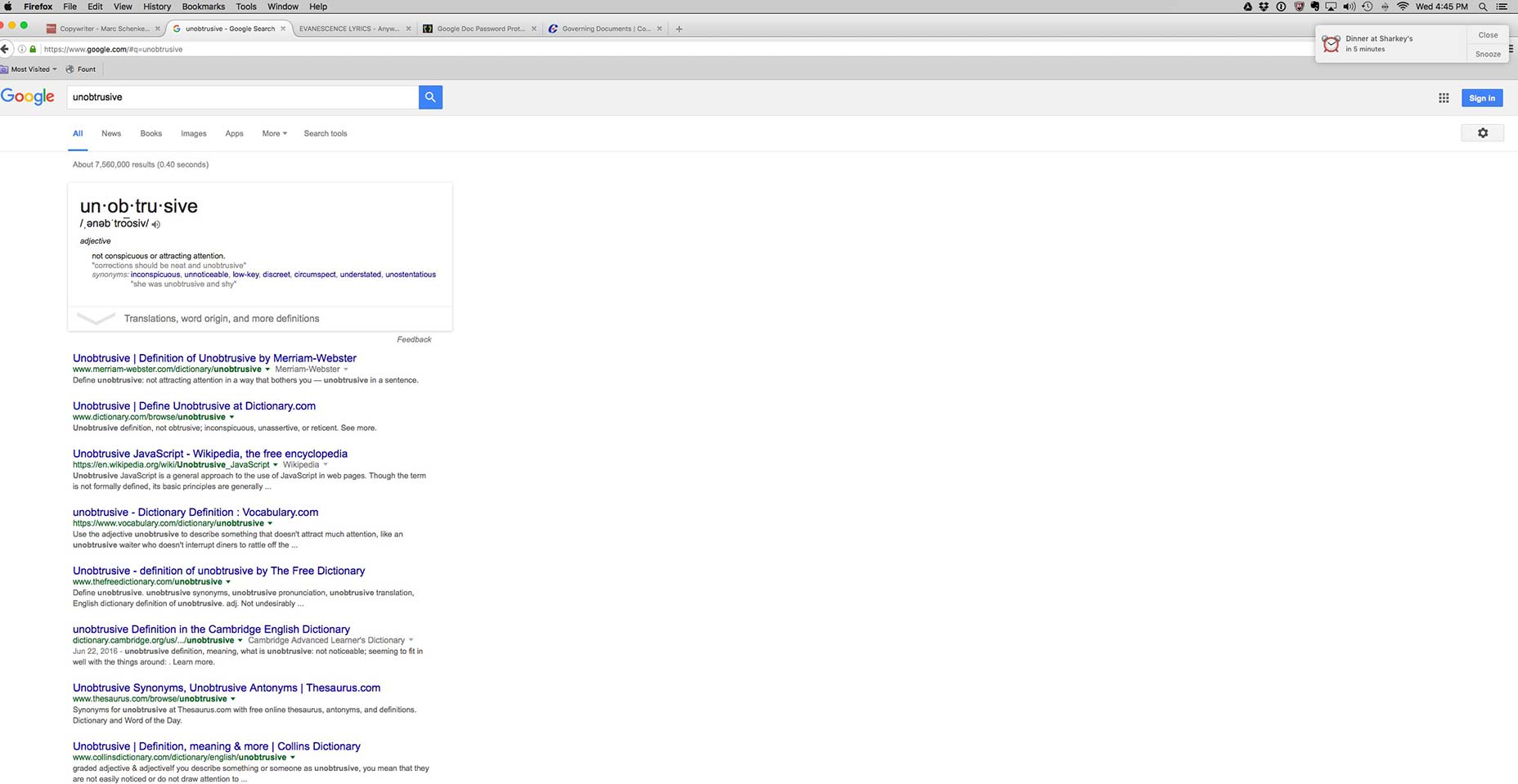Snooze the Dinner at Sharkey's notification

[x=1488, y=54]
